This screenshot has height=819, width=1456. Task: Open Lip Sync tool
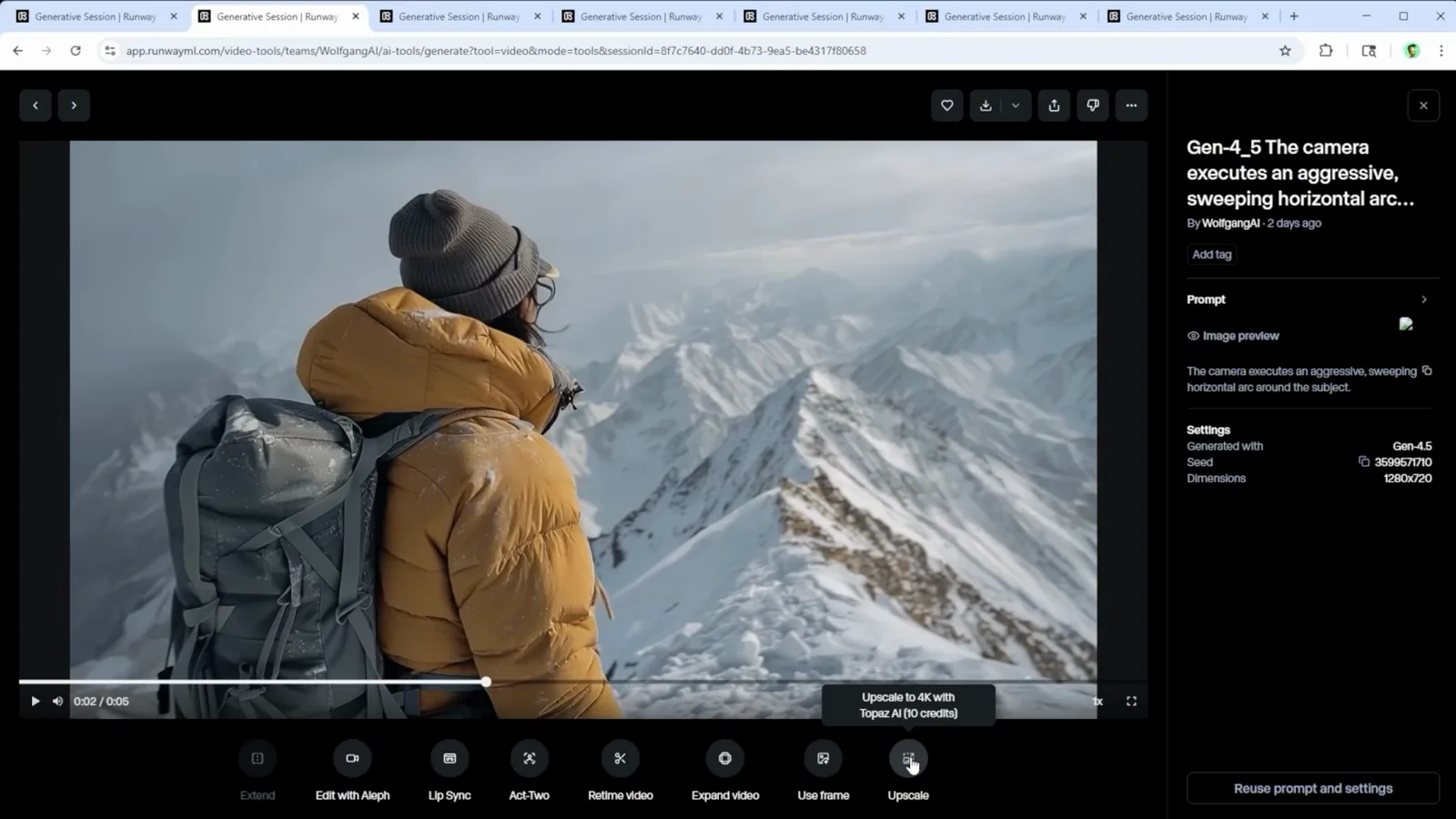450,772
